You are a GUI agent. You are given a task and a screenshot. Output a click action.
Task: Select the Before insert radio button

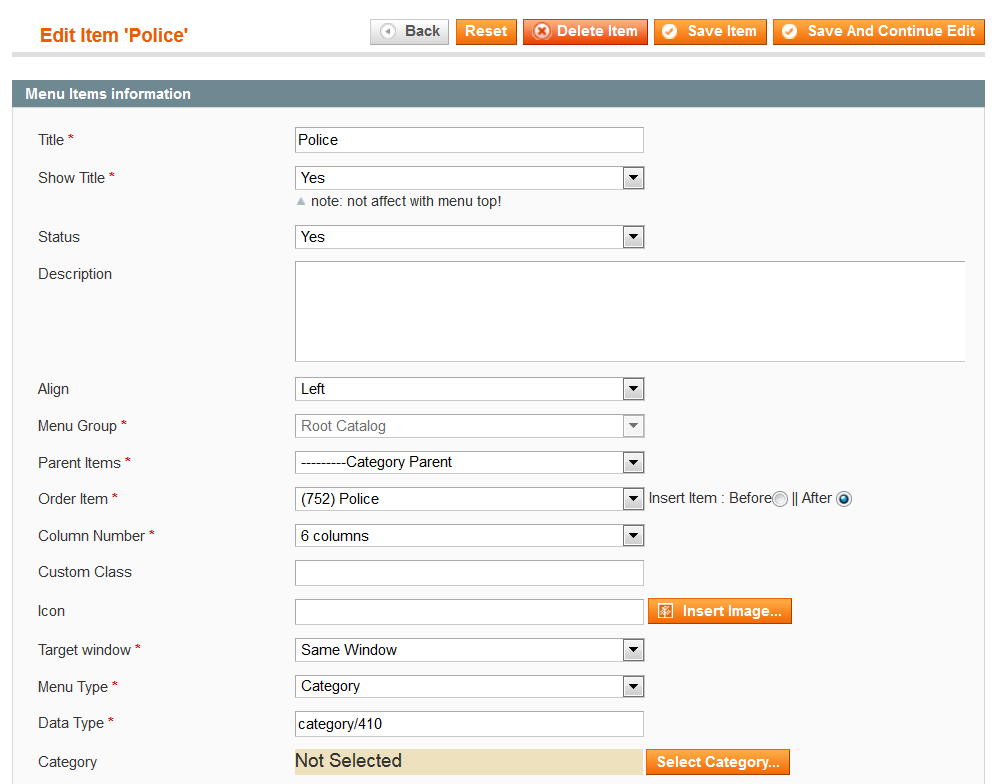point(780,500)
